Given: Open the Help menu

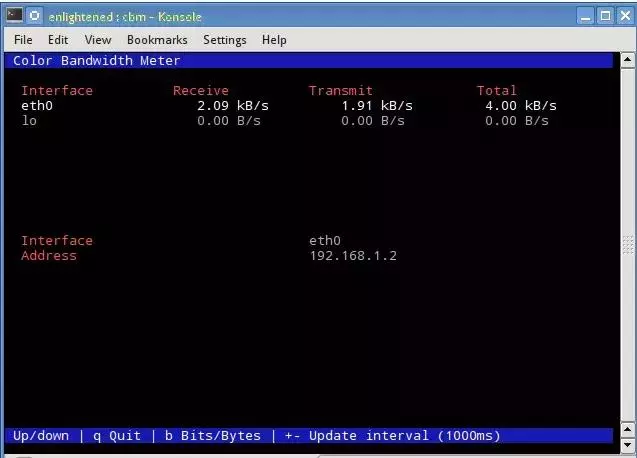Looking at the screenshot, I should coord(274,40).
